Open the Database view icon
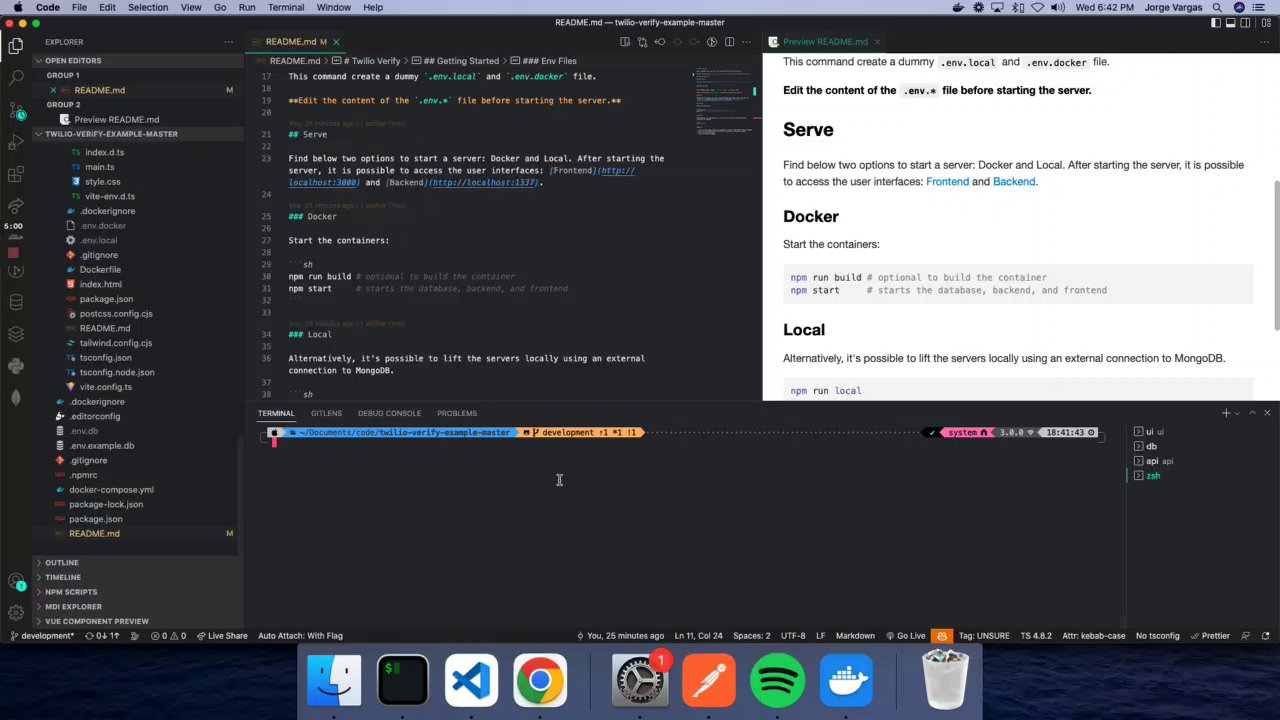 pos(16,302)
